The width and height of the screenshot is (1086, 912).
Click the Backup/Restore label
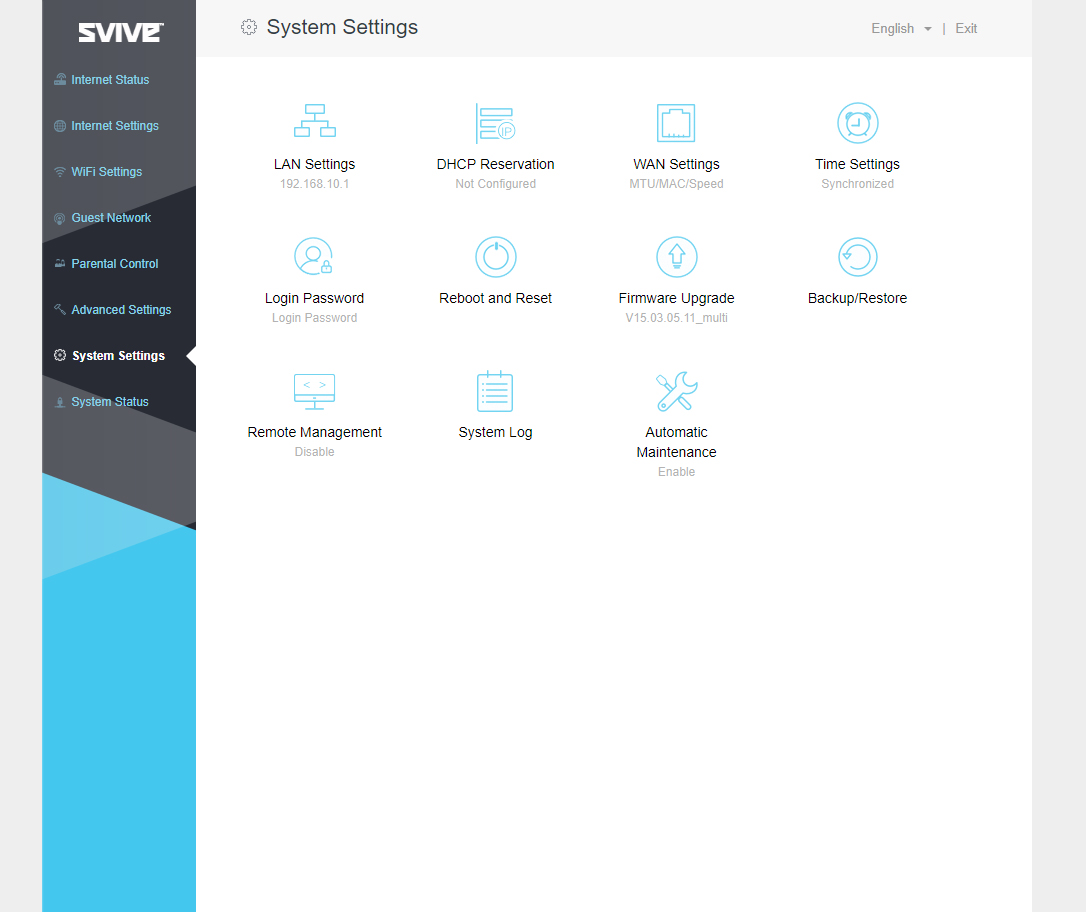[x=857, y=298]
